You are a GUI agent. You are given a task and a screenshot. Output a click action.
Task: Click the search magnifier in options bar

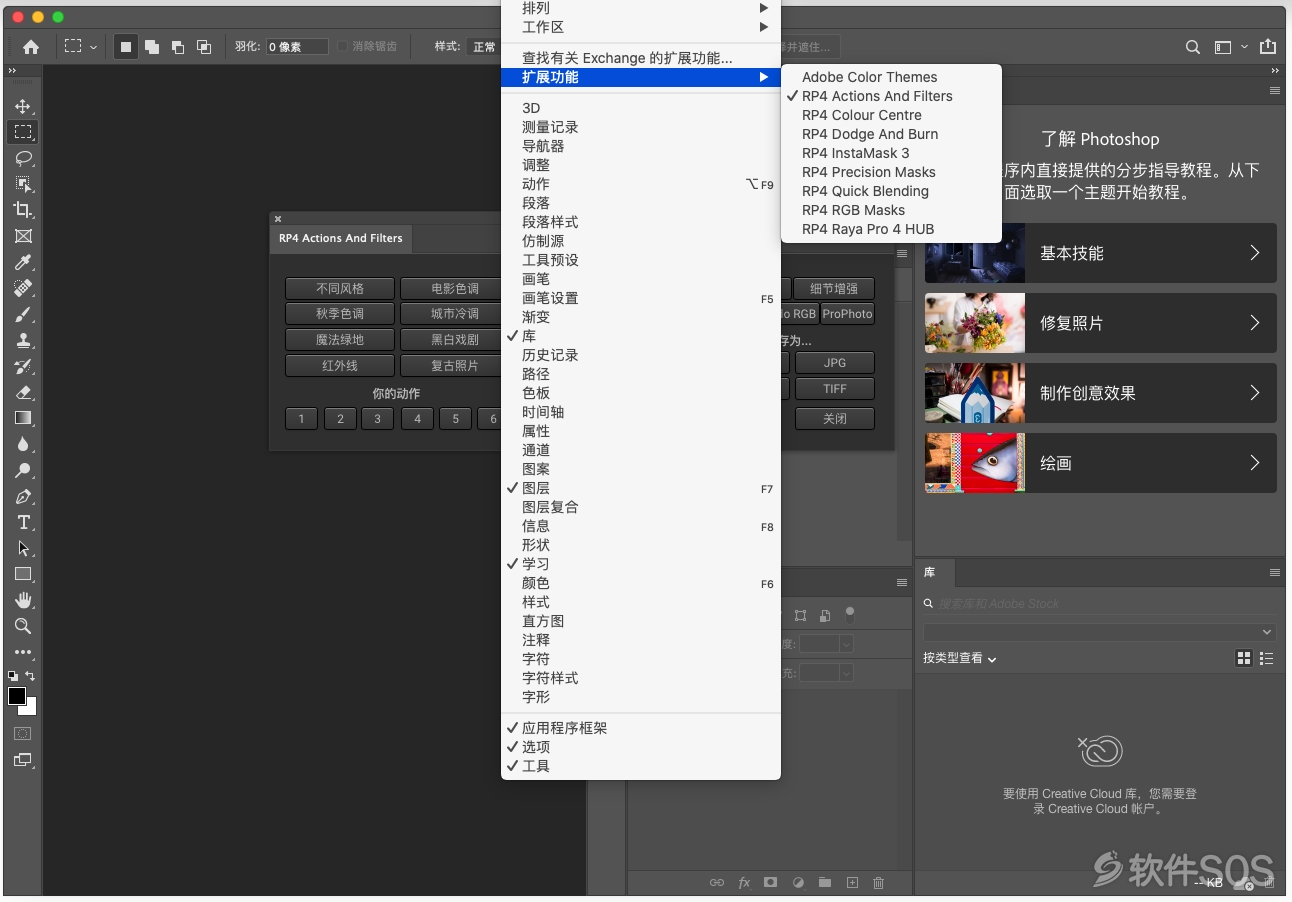(1192, 47)
